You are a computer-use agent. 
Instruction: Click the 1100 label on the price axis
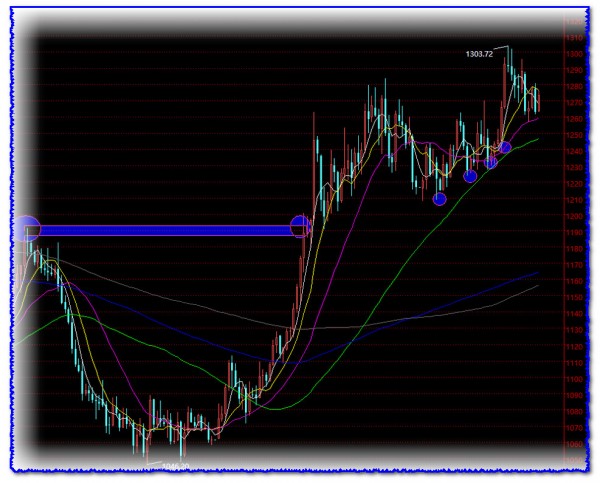pos(573,378)
